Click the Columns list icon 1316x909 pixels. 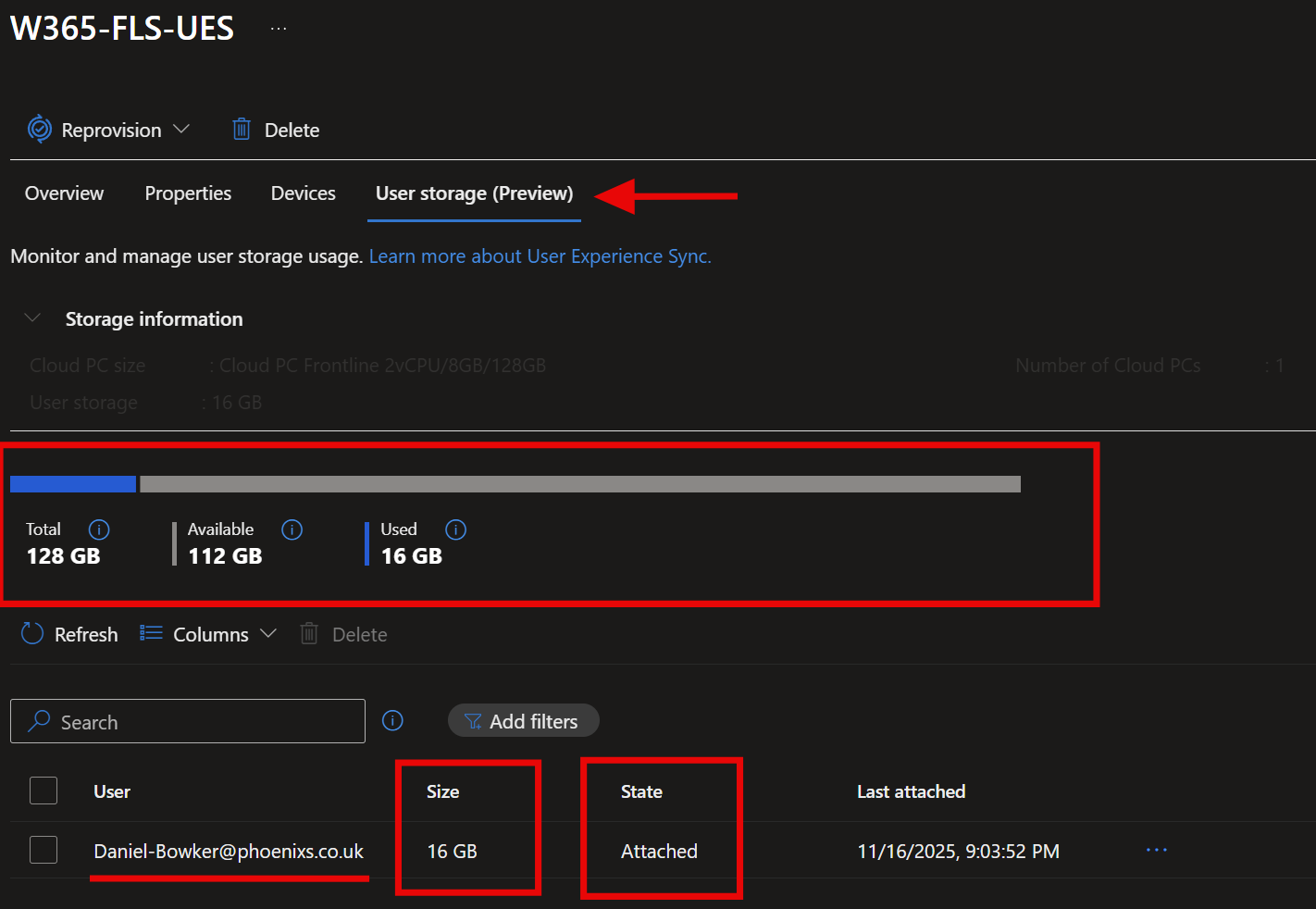pyautogui.click(x=151, y=634)
